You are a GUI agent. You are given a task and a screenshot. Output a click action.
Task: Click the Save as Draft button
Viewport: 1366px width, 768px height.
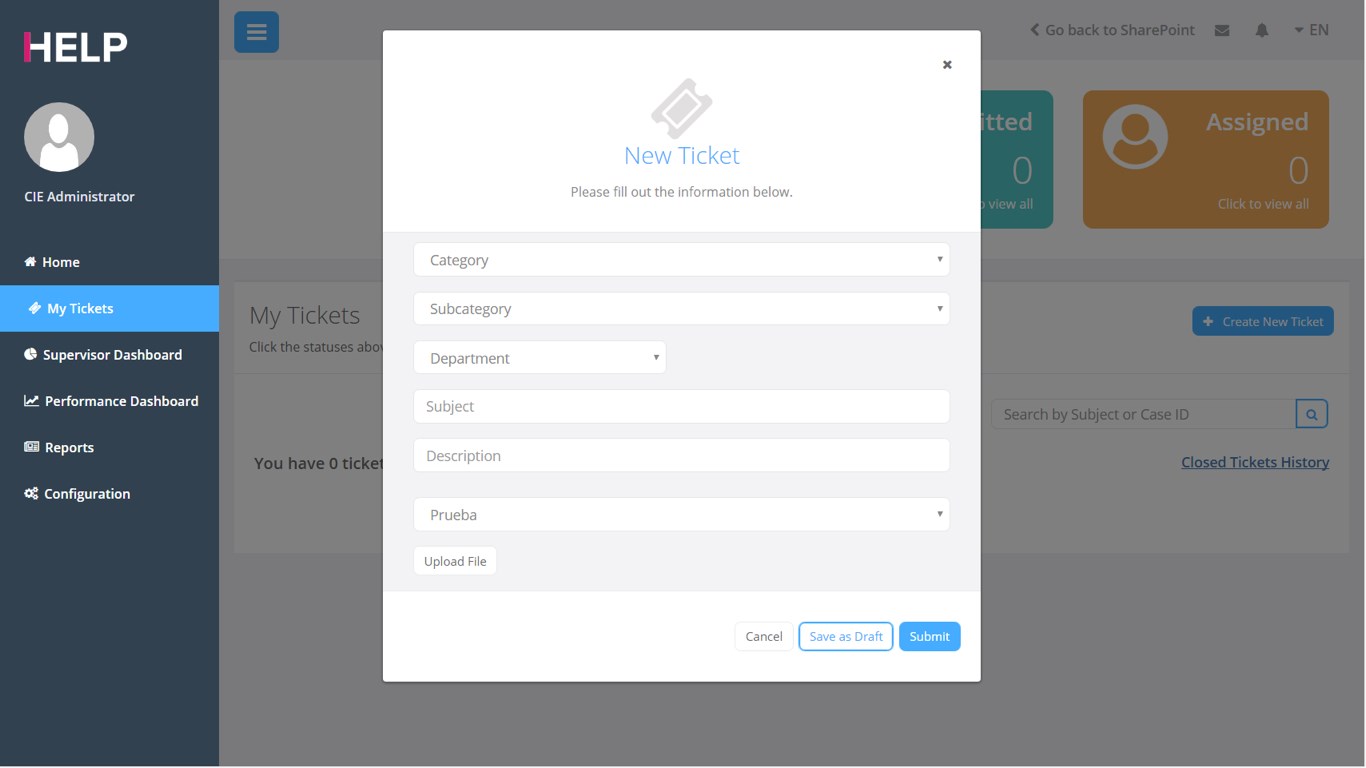pyautogui.click(x=845, y=637)
